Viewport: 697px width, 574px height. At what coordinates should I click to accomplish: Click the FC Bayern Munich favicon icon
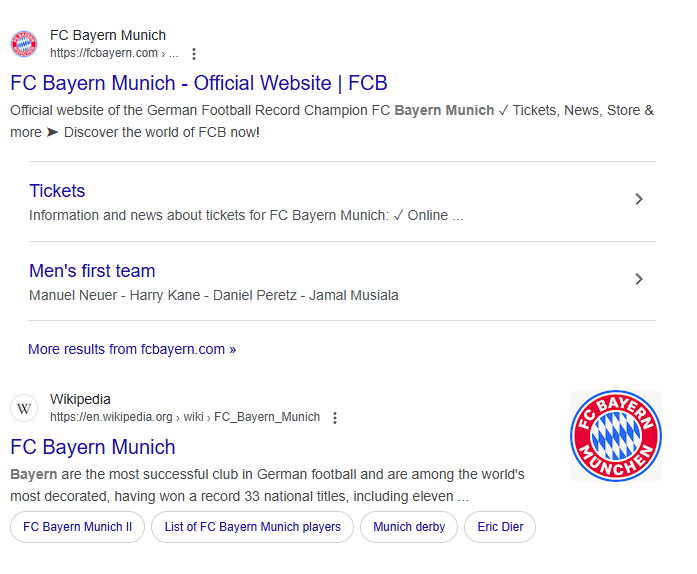point(24,44)
